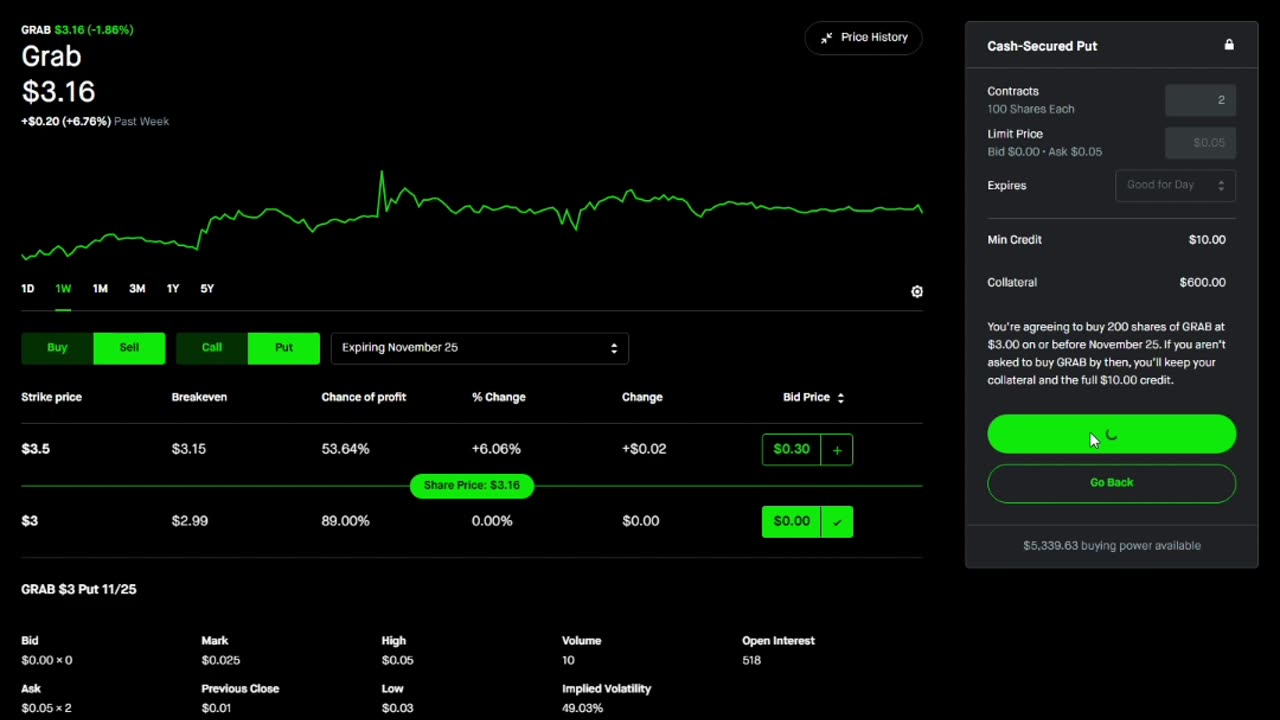
Task: Click the +6.06% change value
Action: coord(496,450)
